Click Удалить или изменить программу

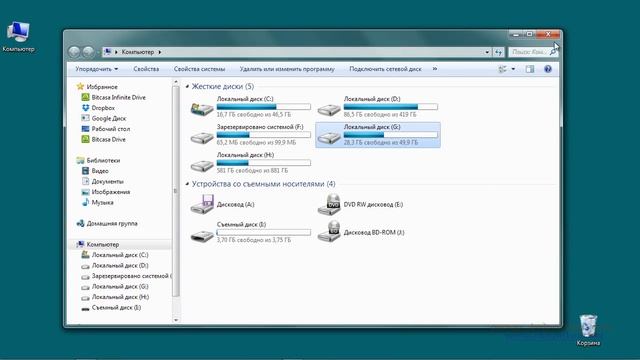point(287,69)
